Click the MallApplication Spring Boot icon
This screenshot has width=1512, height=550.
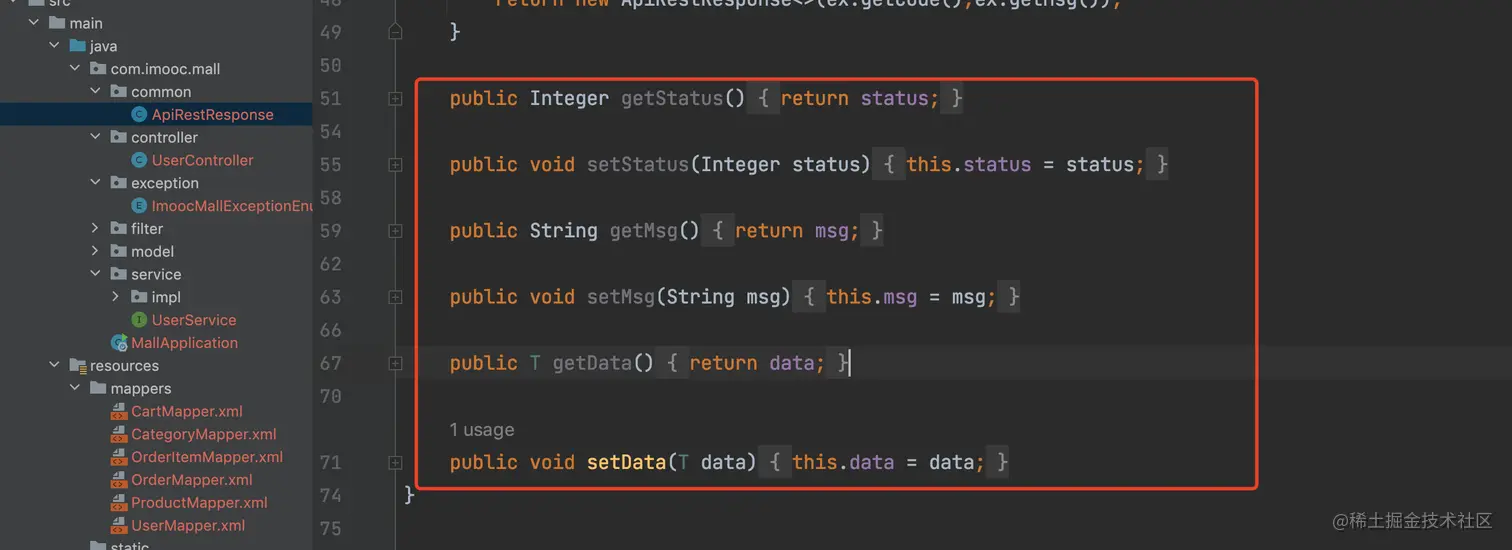(120, 343)
